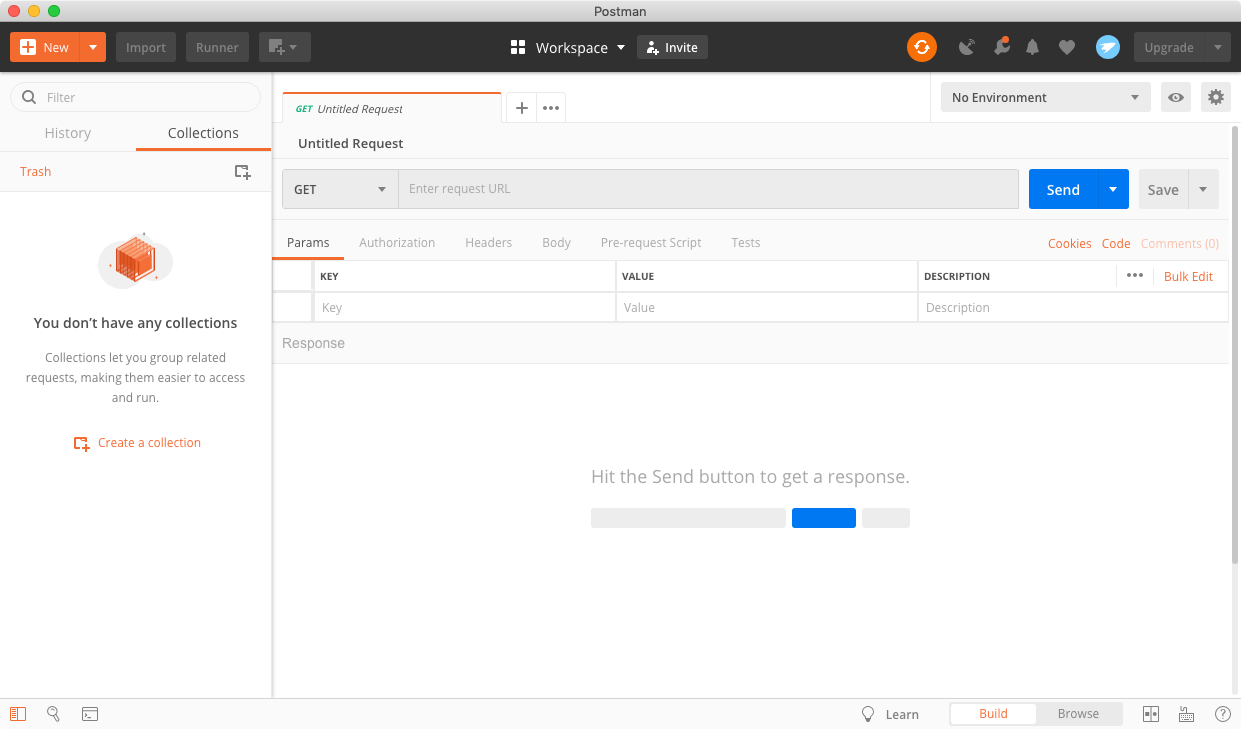The image size is (1241, 729).
Task: Click the help question mark icon
Action: [x=1222, y=714]
